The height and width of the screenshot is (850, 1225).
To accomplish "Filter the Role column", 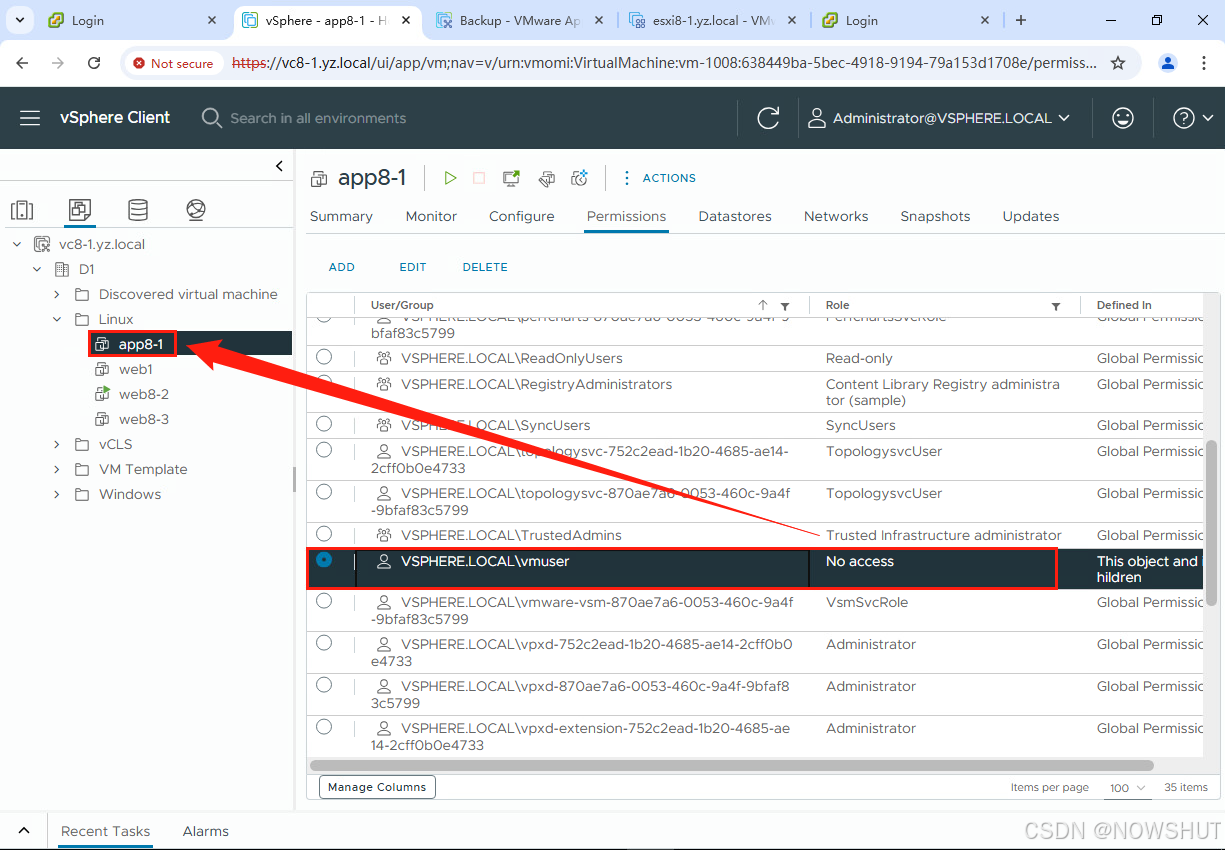I will point(1056,306).
